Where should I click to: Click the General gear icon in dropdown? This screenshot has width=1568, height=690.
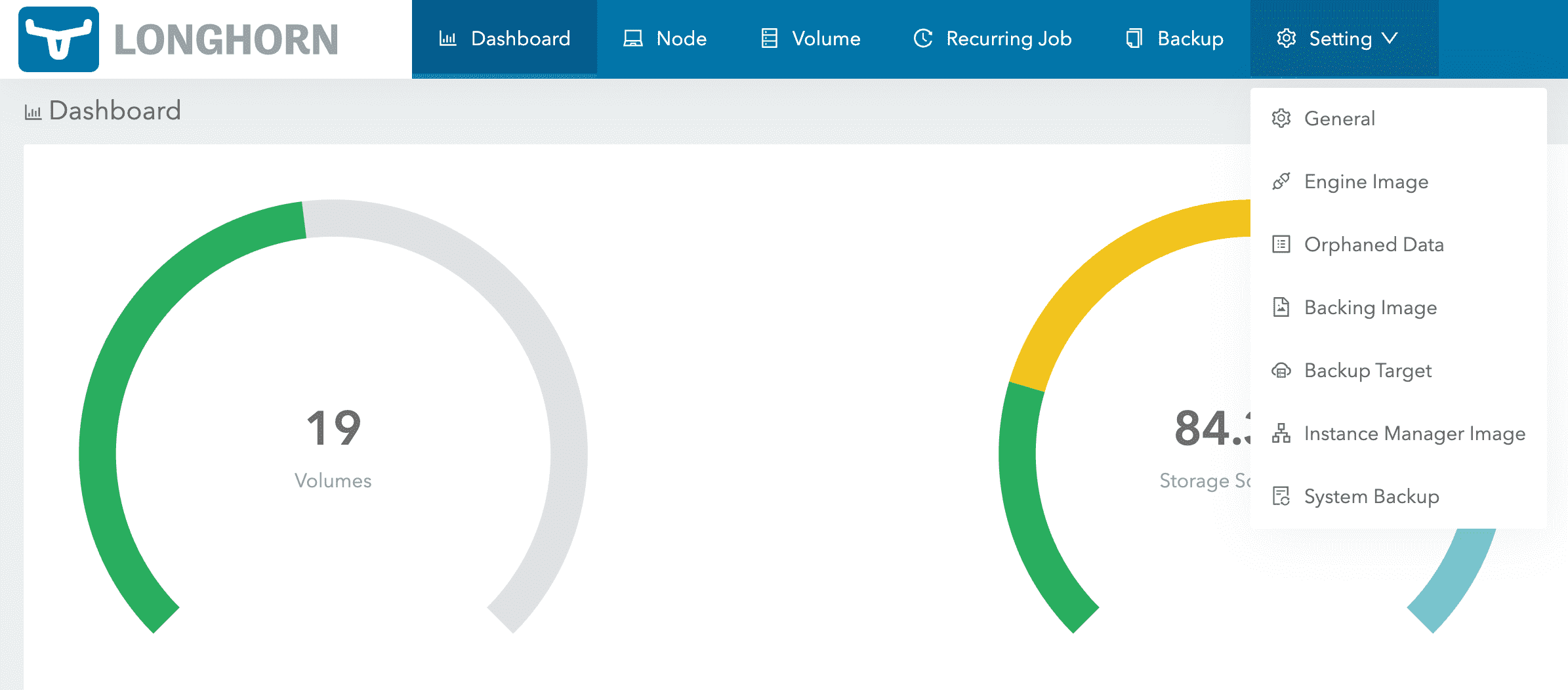click(1281, 119)
